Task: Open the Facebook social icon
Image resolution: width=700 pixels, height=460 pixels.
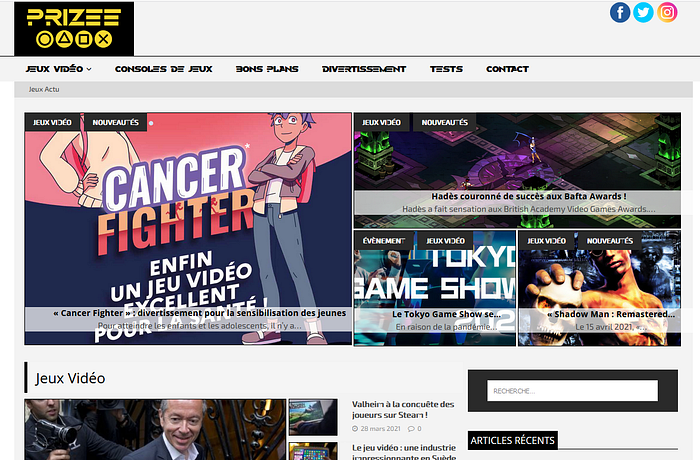Action: point(620,13)
